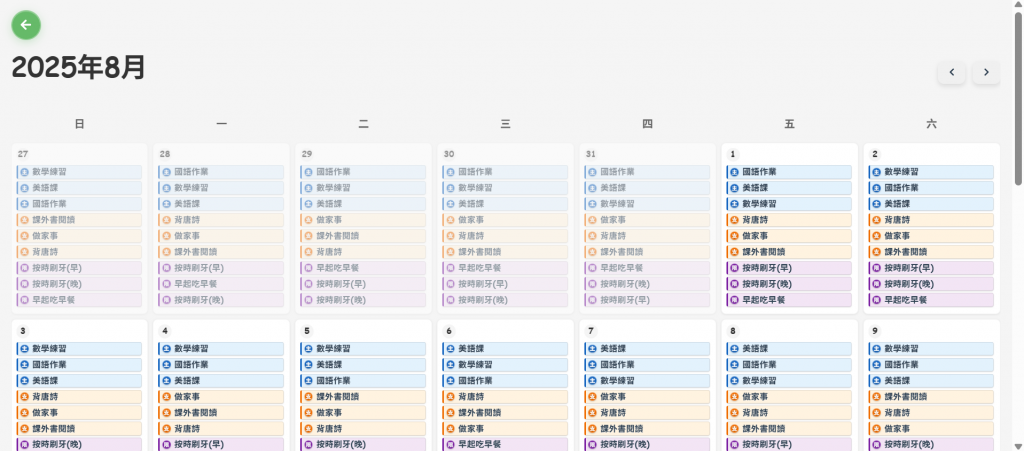
Task: Click the green back arrow button
Action: point(26,25)
